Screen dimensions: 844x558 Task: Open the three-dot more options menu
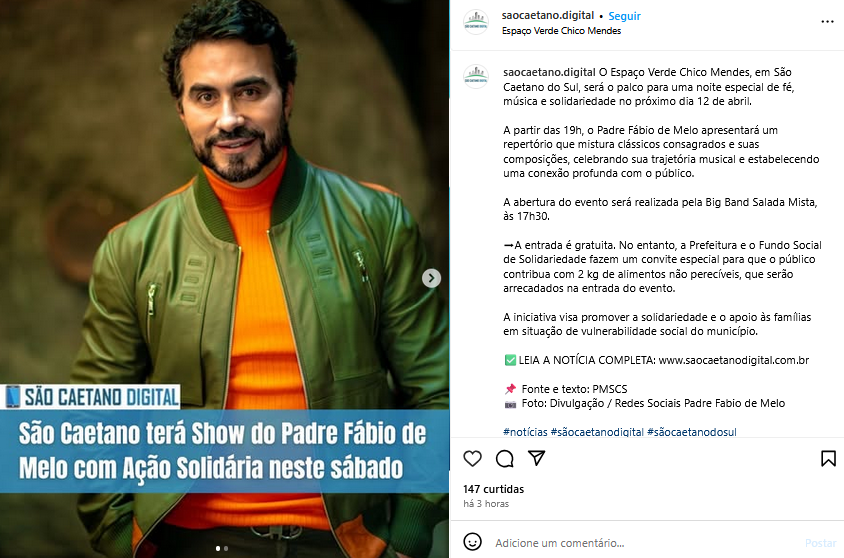(x=827, y=22)
